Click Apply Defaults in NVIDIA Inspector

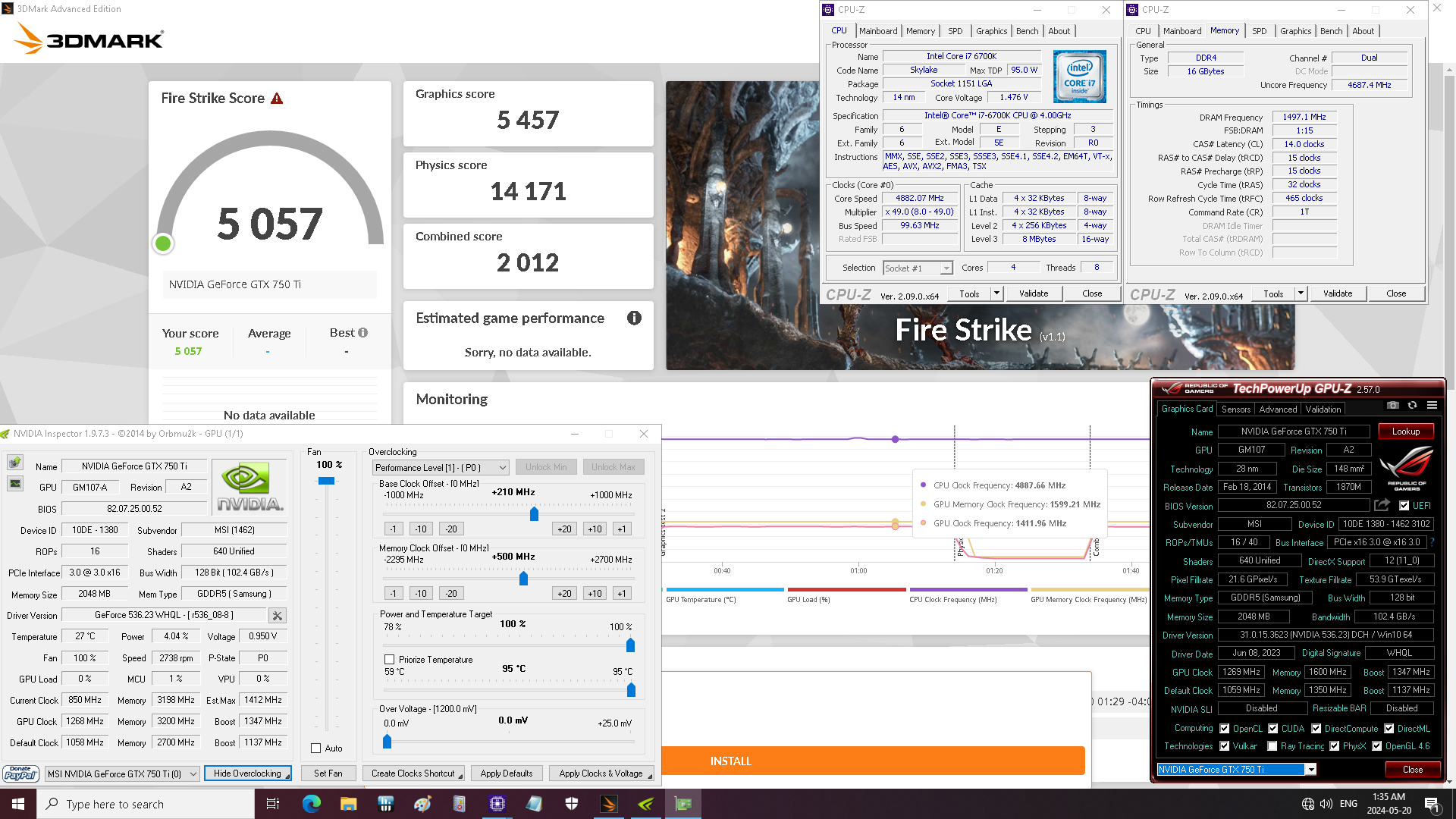[x=507, y=773]
